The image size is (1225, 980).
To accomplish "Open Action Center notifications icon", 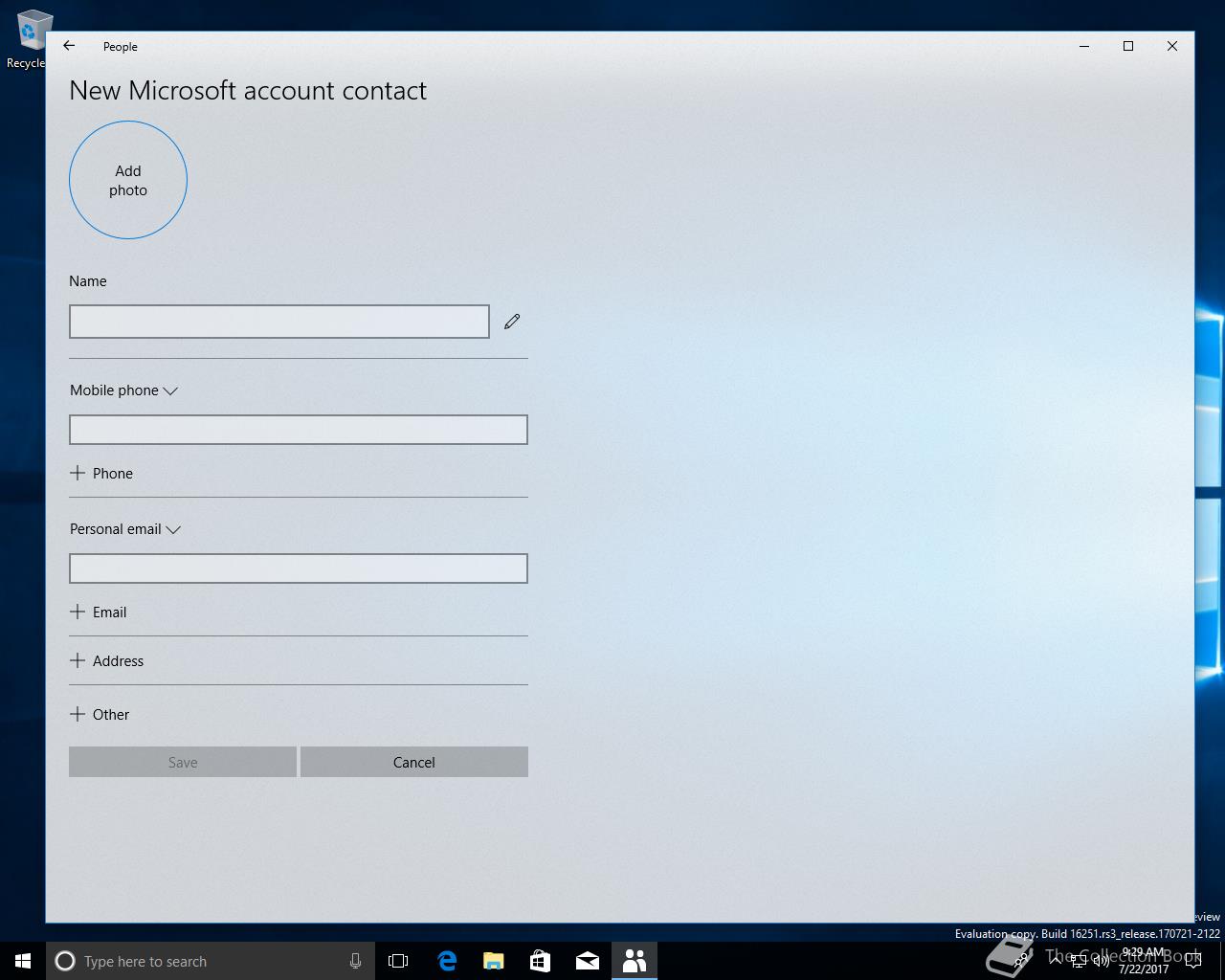I will tap(1193, 961).
